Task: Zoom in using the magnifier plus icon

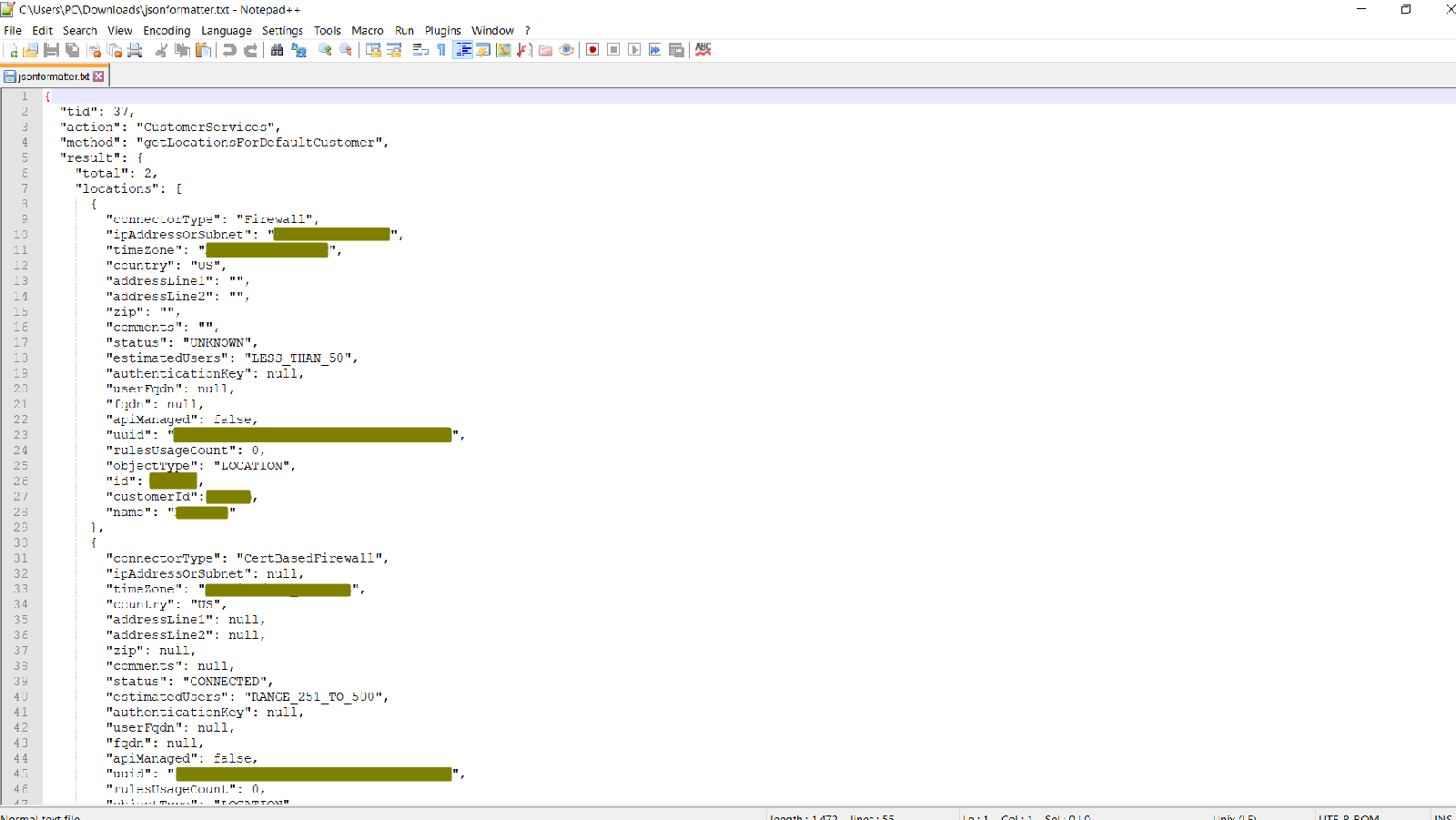Action: click(x=325, y=50)
